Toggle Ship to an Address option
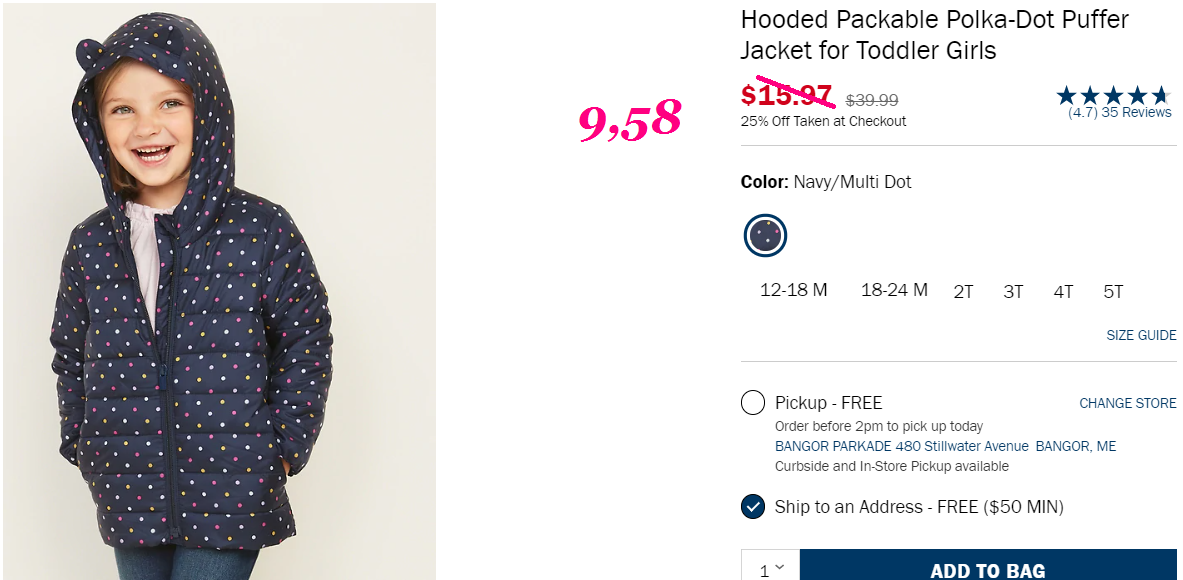Screen dimensions: 1183x580 (x=902, y=507)
